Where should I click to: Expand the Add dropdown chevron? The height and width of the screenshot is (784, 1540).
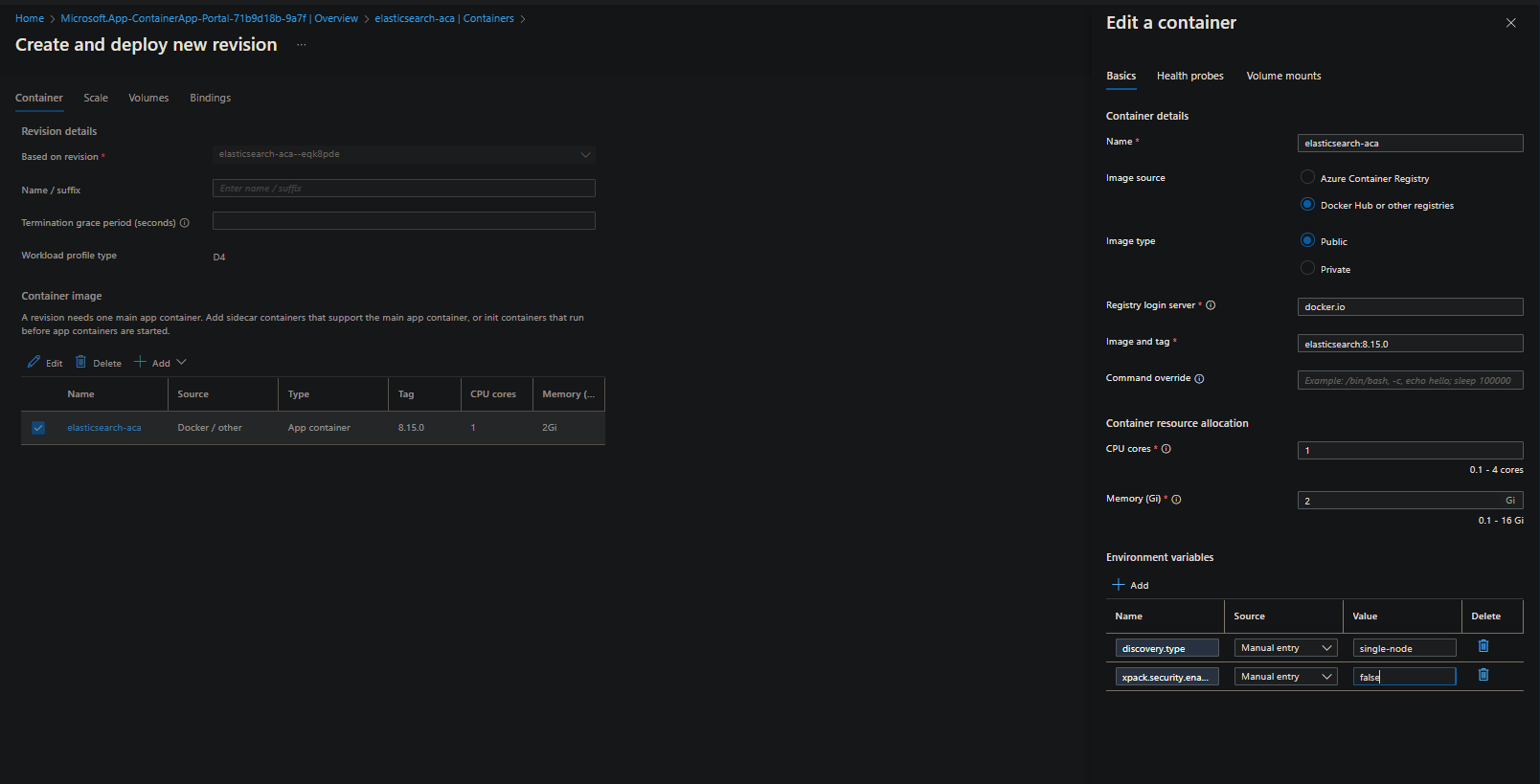click(x=181, y=362)
